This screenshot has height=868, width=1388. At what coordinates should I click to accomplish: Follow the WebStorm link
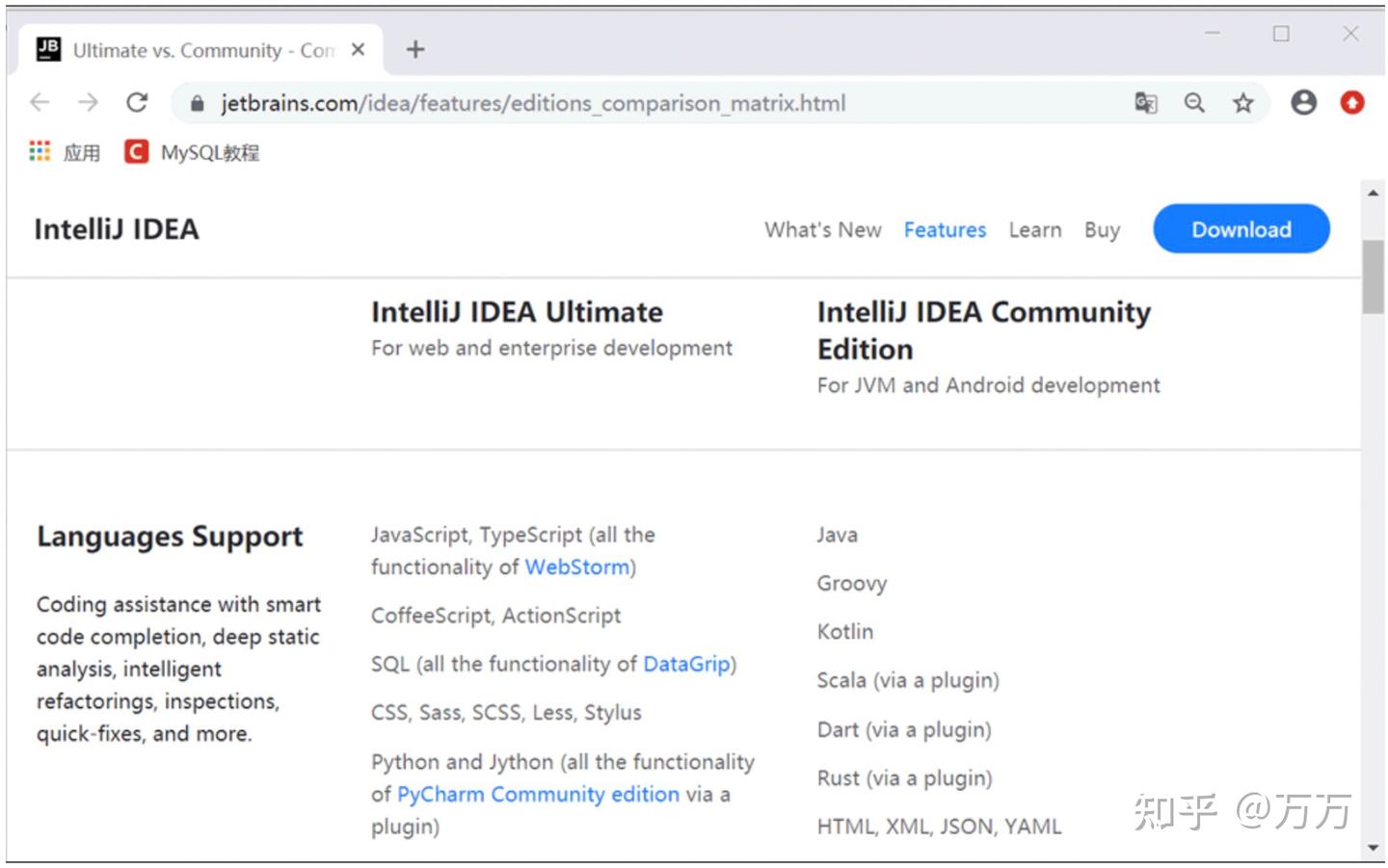pyautogui.click(x=577, y=567)
